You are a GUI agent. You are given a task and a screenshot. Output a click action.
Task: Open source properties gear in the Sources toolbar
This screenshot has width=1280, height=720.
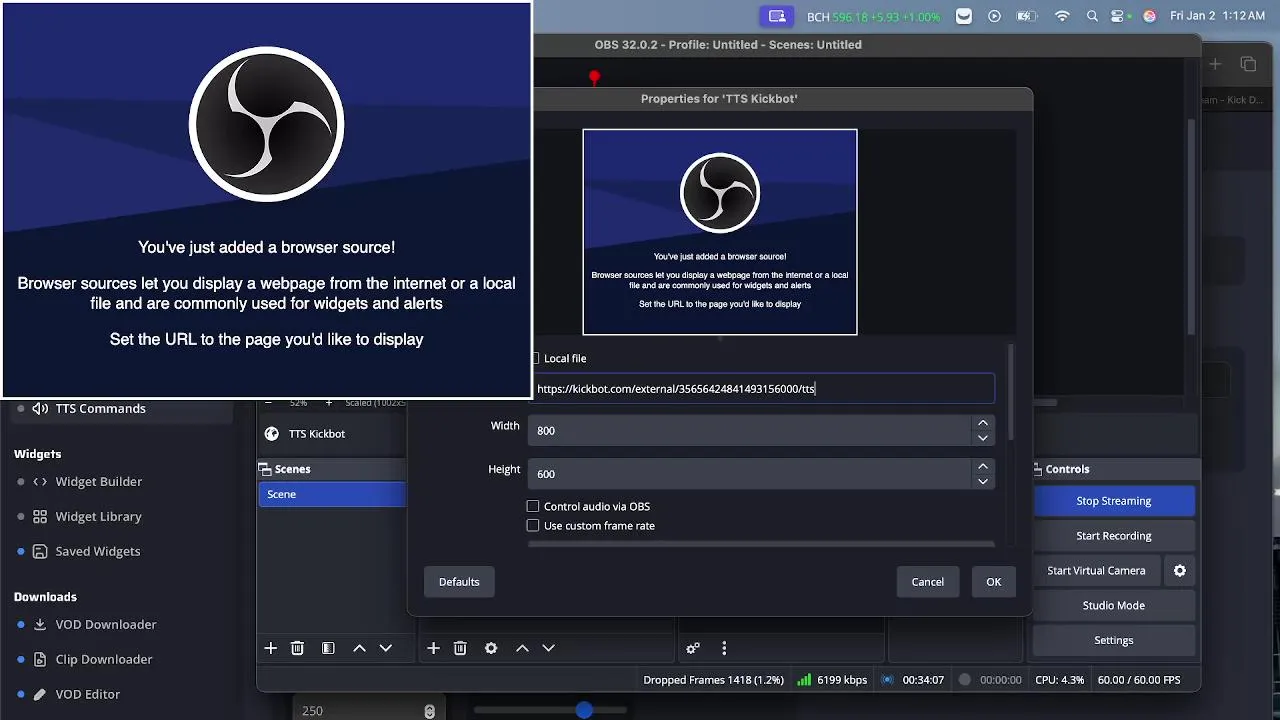click(491, 648)
